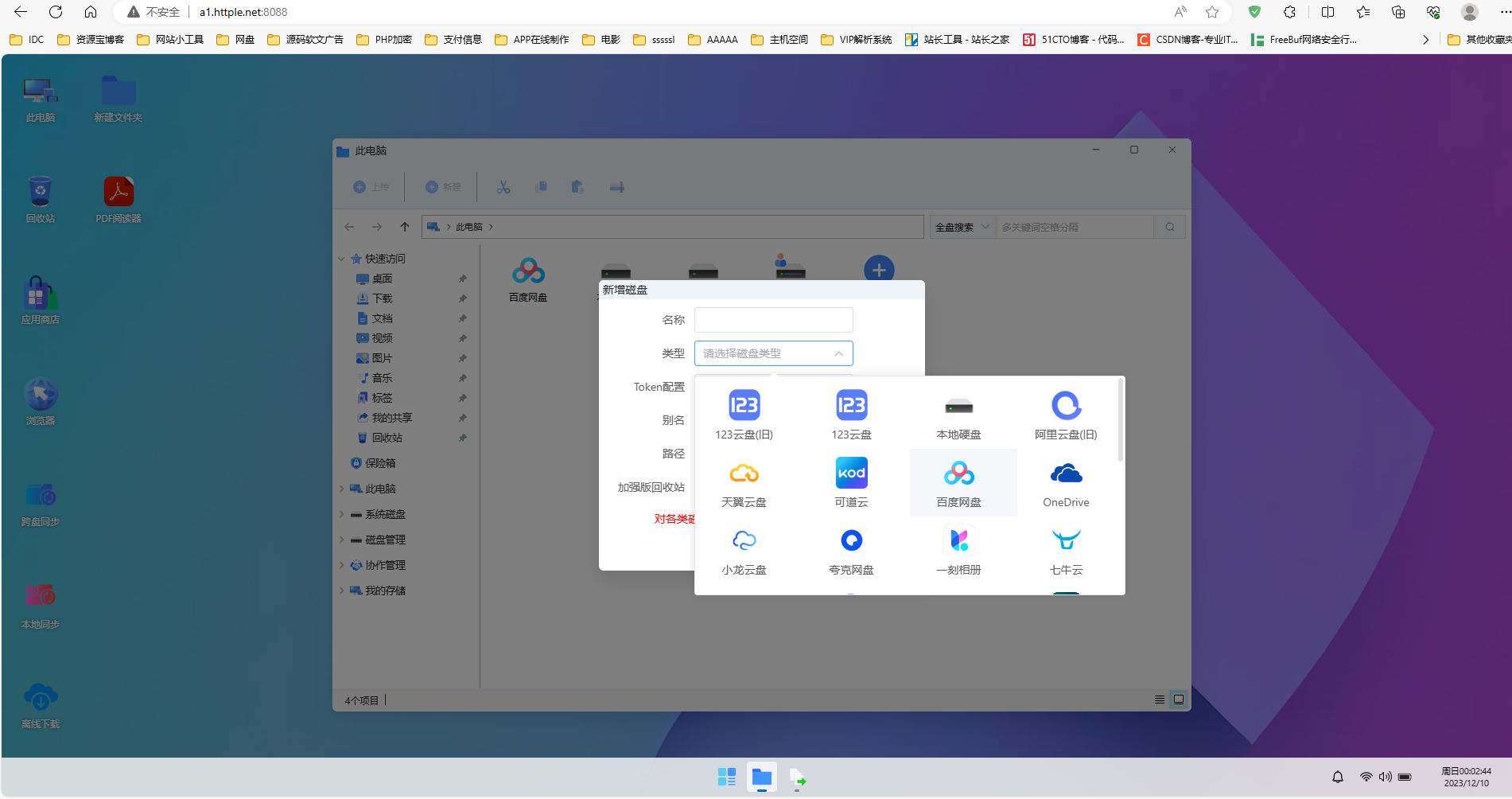This screenshot has height=799, width=1512.
Task: Choose 阿里云盘(旧) disk type
Action: coord(1066,415)
